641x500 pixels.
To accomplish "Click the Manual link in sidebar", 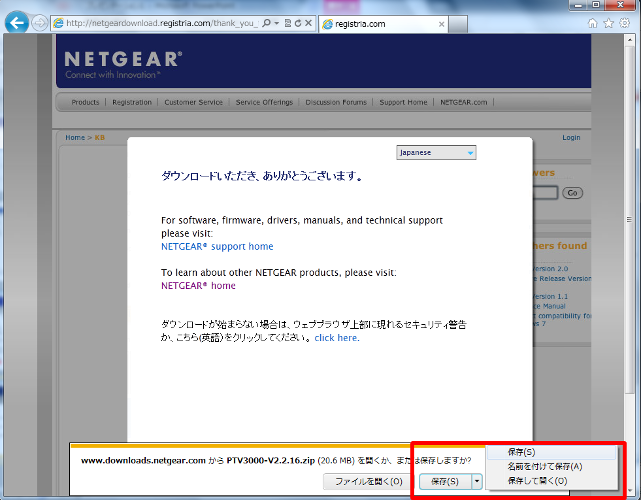I will 549,306.
